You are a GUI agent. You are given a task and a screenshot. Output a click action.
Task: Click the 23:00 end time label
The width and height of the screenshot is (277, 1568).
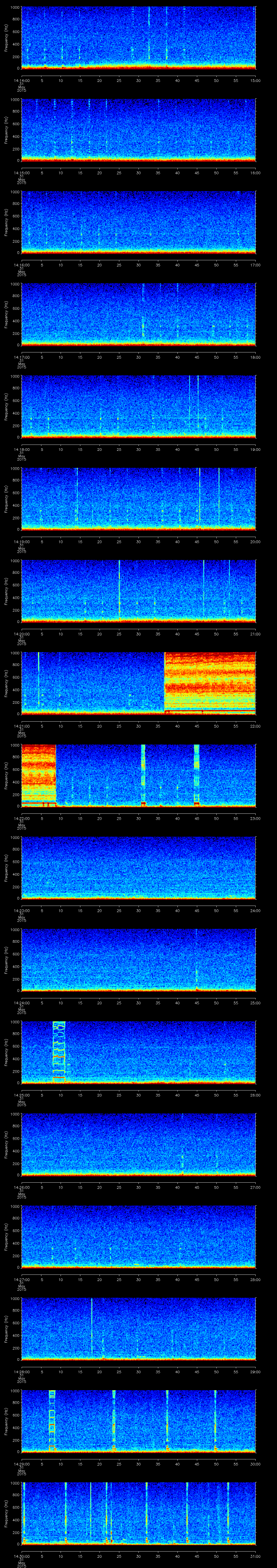(x=256, y=818)
